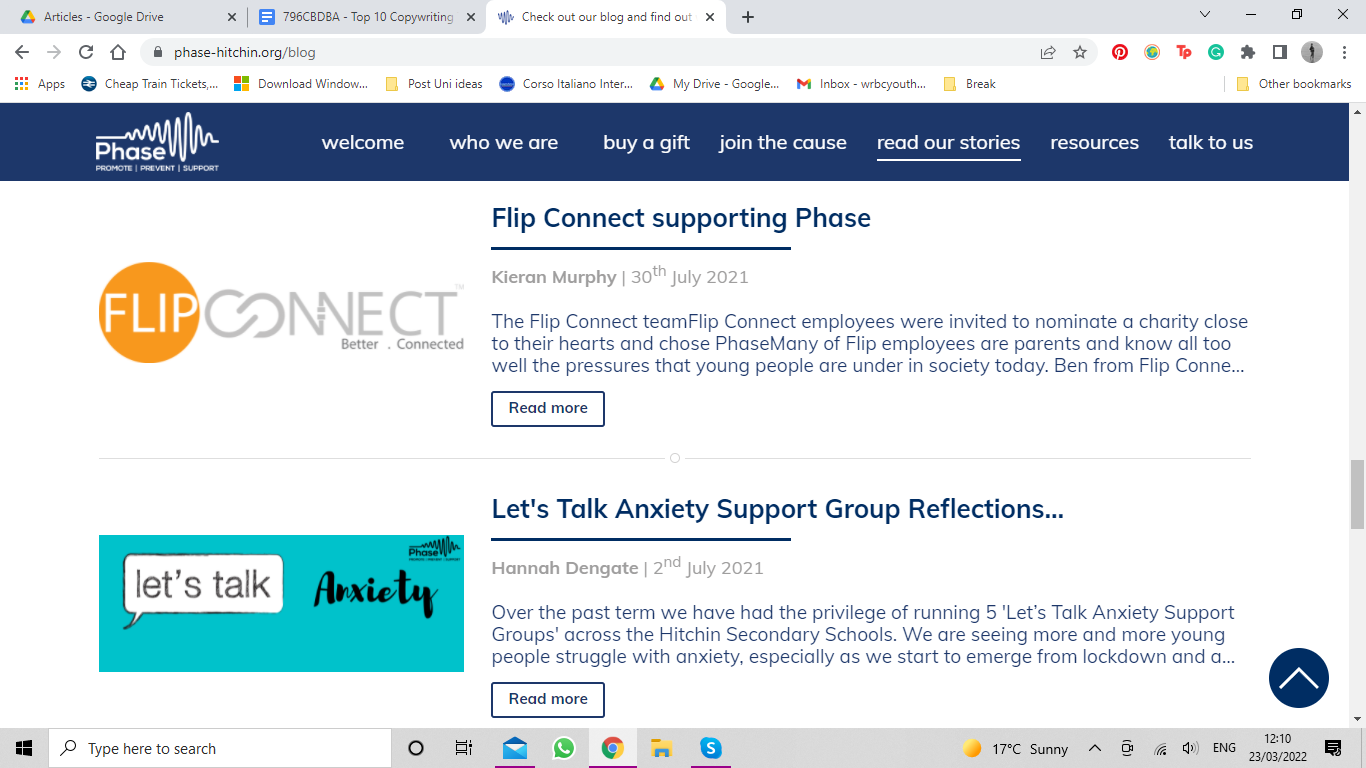The width and height of the screenshot is (1366, 768).
Task: Click the Windows search box
Action: coord(220,748)
